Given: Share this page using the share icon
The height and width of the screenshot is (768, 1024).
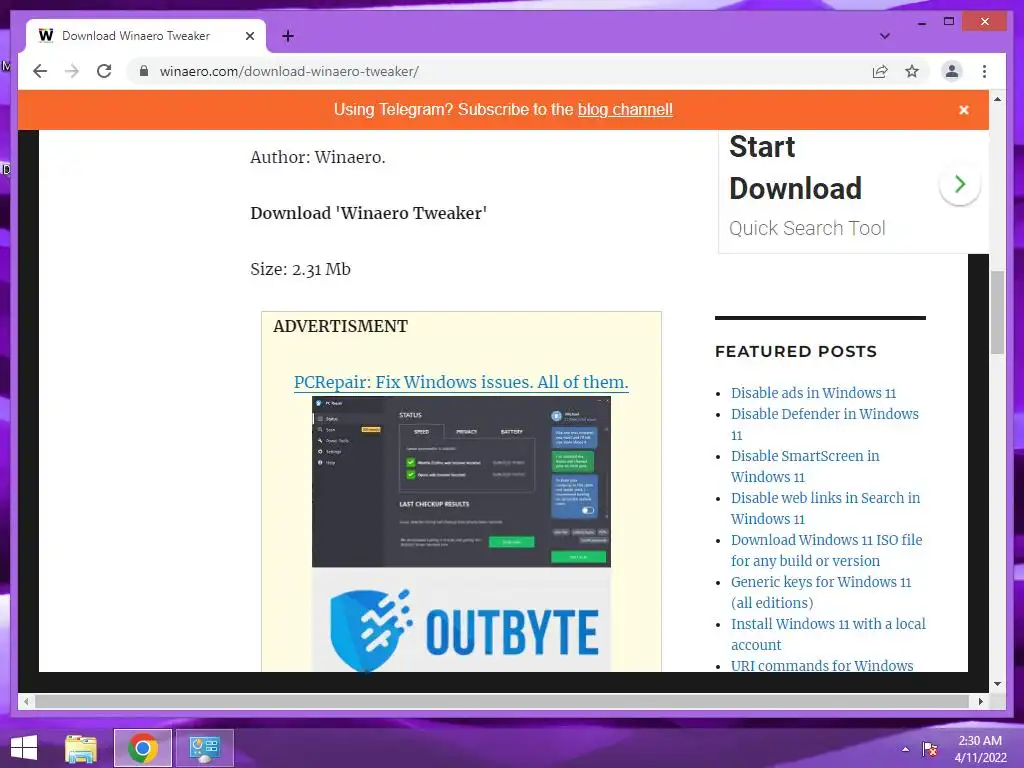Looking at the screenshot, I should (880, 71).
